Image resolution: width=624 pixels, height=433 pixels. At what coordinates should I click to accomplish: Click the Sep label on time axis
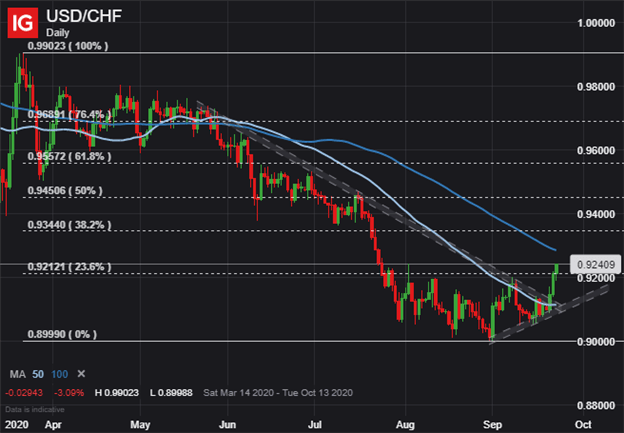[x=493, y=425]
